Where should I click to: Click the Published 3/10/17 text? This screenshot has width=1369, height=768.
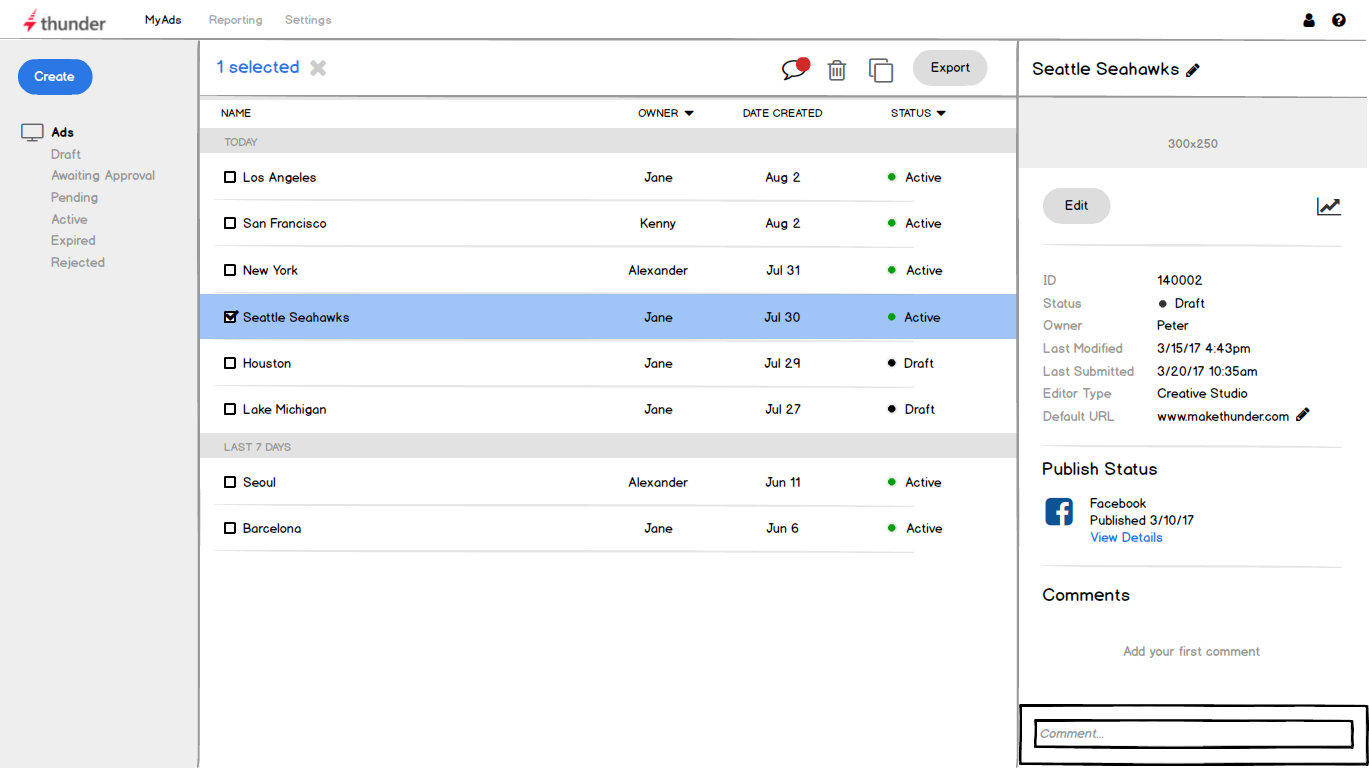(1142, 520)
